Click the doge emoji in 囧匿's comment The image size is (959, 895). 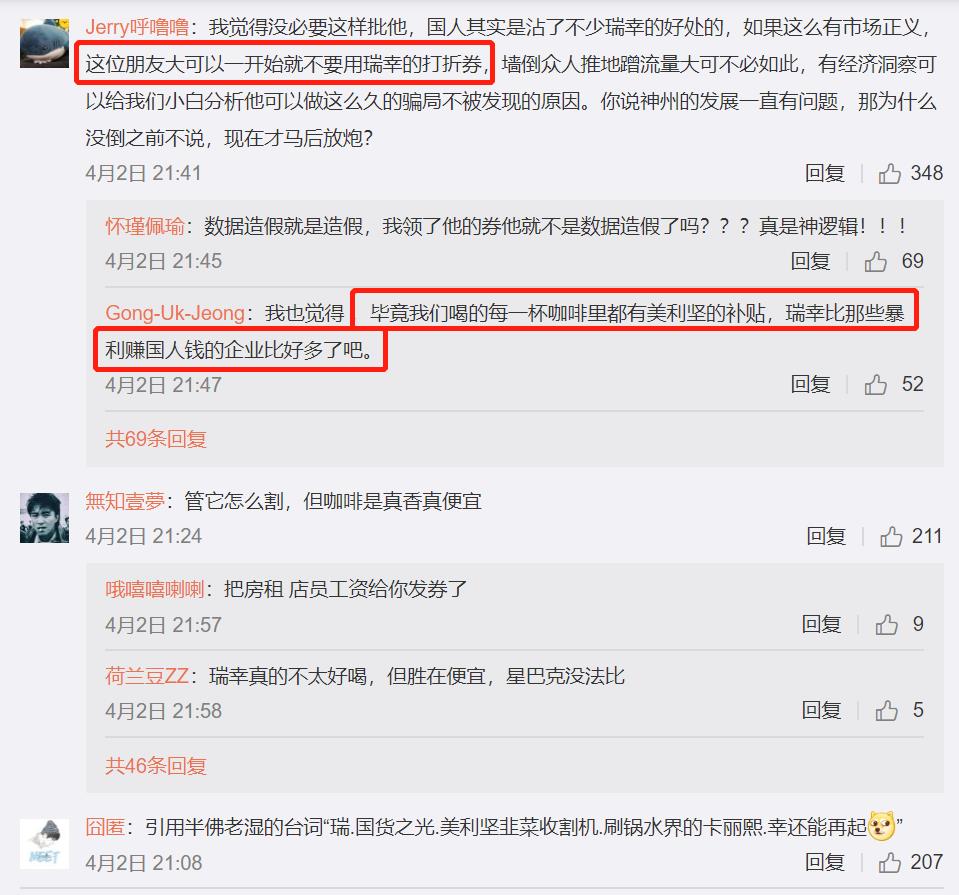[882, 826]
